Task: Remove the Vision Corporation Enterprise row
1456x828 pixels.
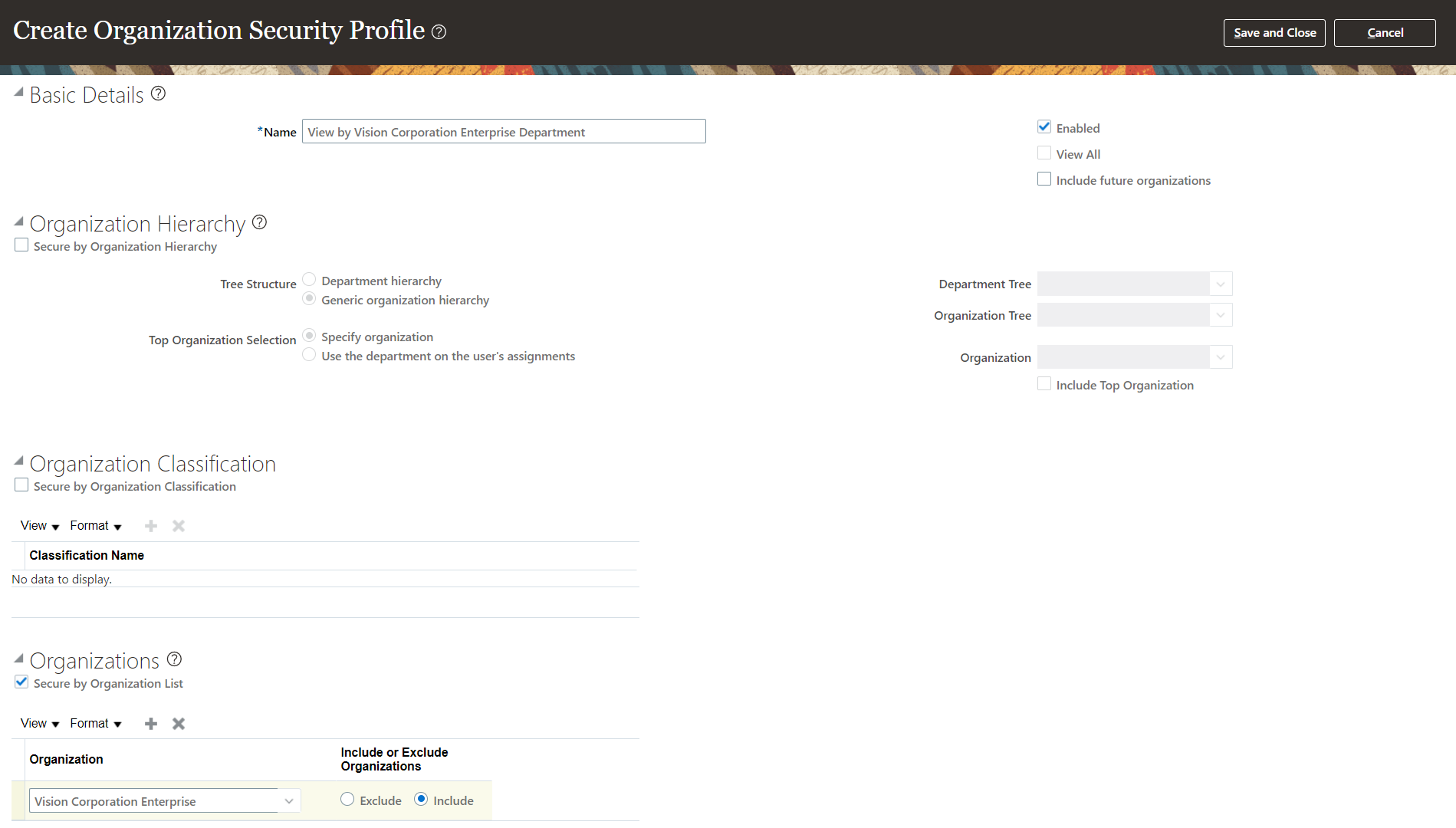Action: [177, 723]
